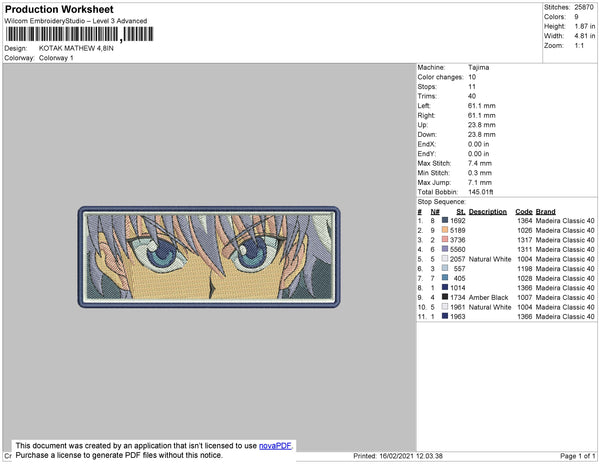Pick black swatch for stop 9 (1734)
This screenshot has height=464, width=600.
(445, 297)
